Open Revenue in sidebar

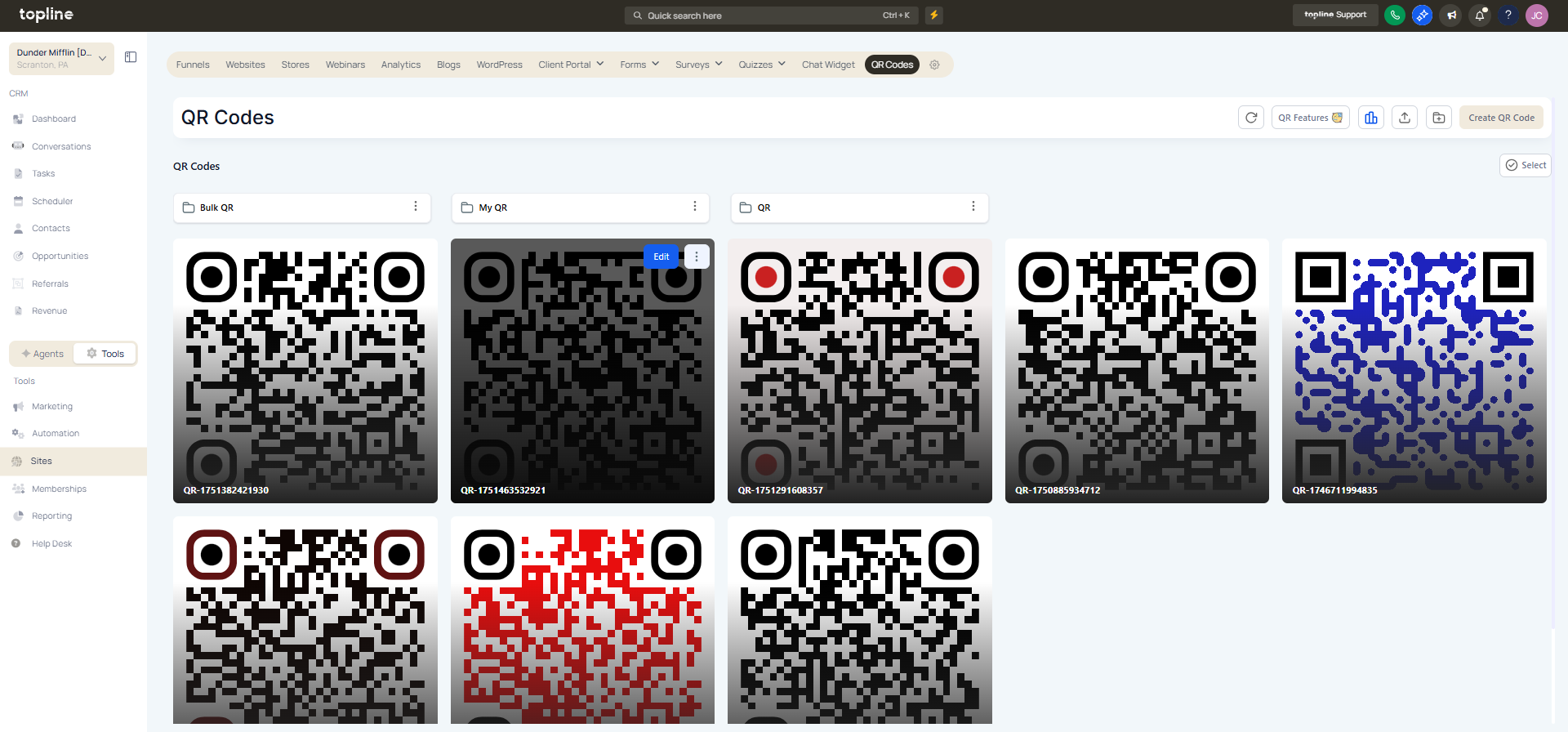click(49, 311)
